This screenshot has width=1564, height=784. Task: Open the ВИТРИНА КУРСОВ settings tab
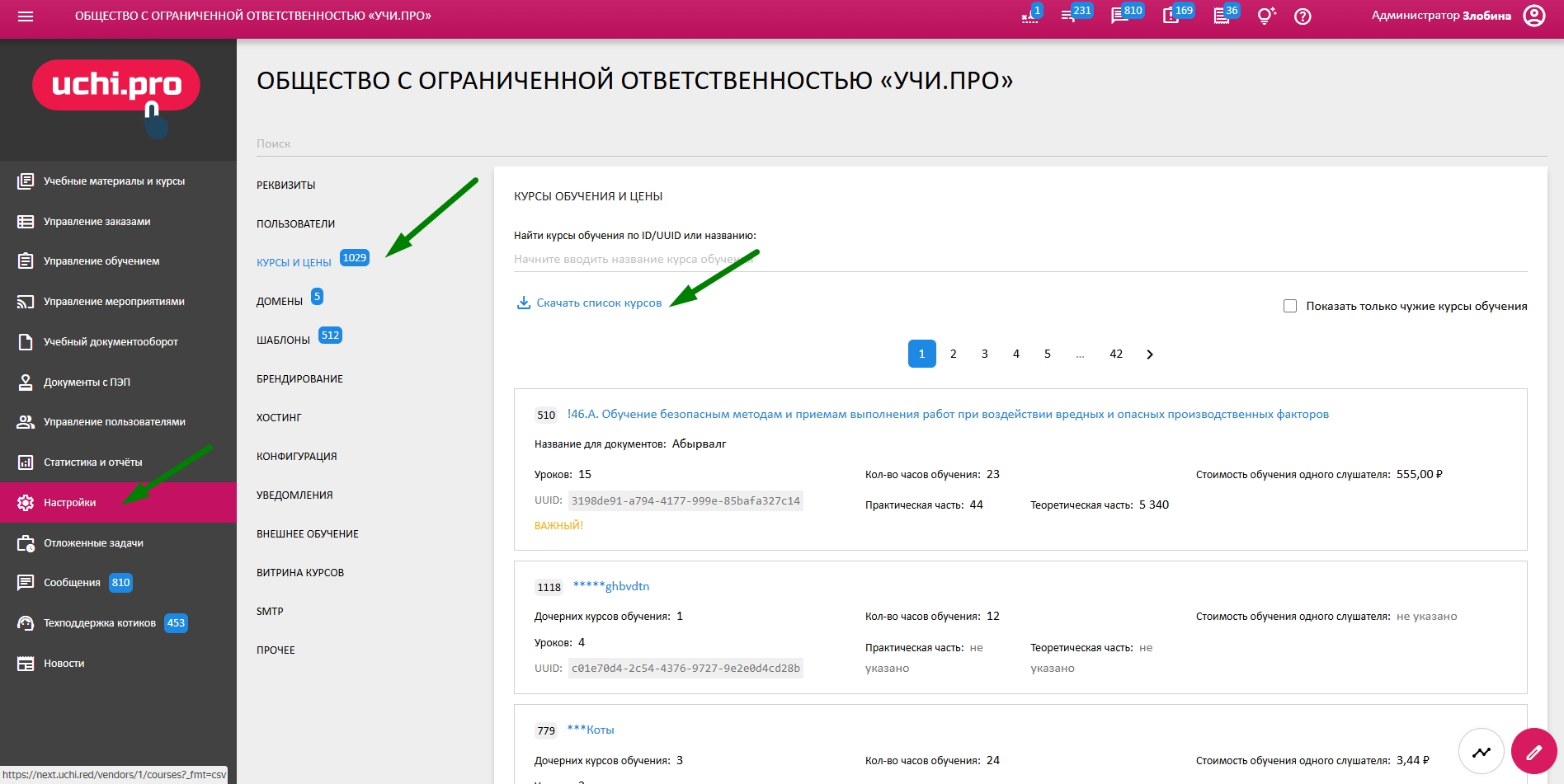[300, 572]
